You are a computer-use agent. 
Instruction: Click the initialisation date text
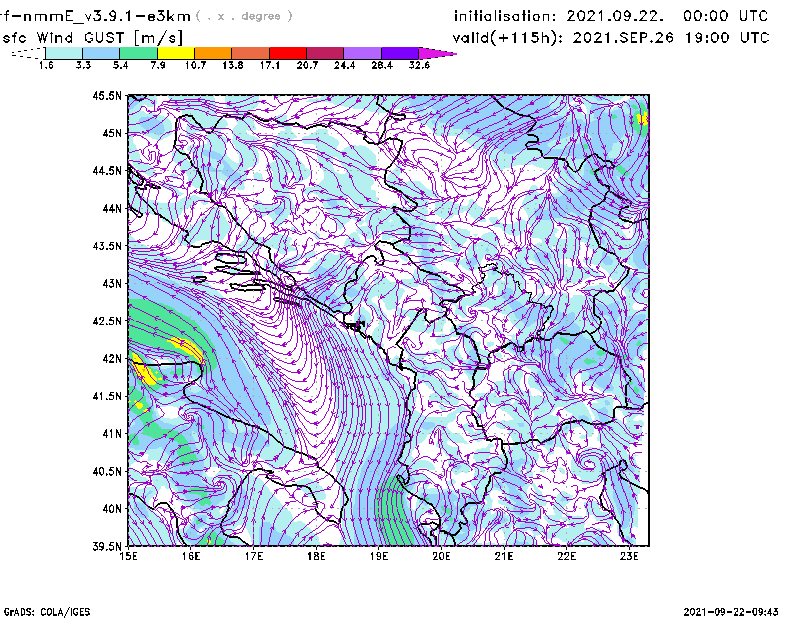(611, 16)
